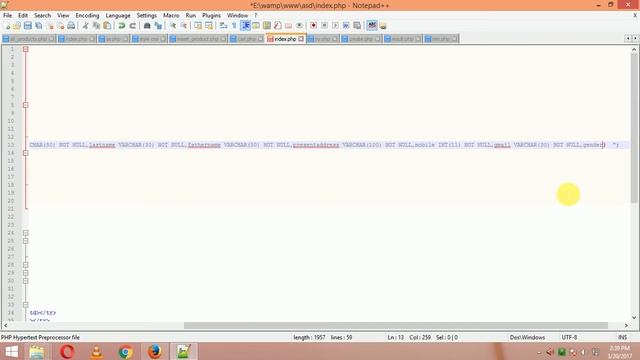Image resolution: width=640 pixels, height=360 pixels.
Task: Create a new document with New icon
Action: tap(7, 26)
